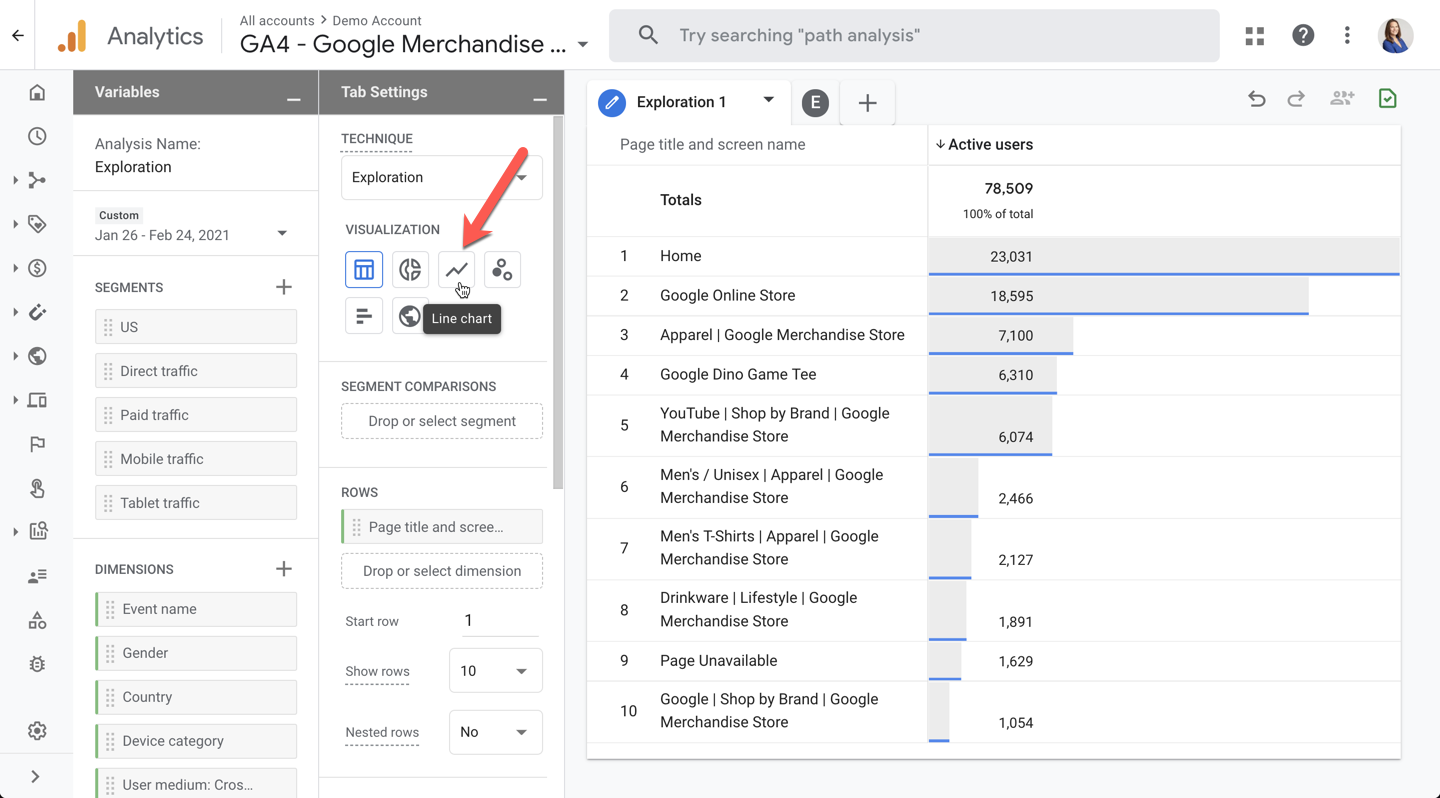Image resolution: width=1440 pixels, height=798 pixels.
Task: Select the Event name dimension
Action: click(x=196, y=609)
